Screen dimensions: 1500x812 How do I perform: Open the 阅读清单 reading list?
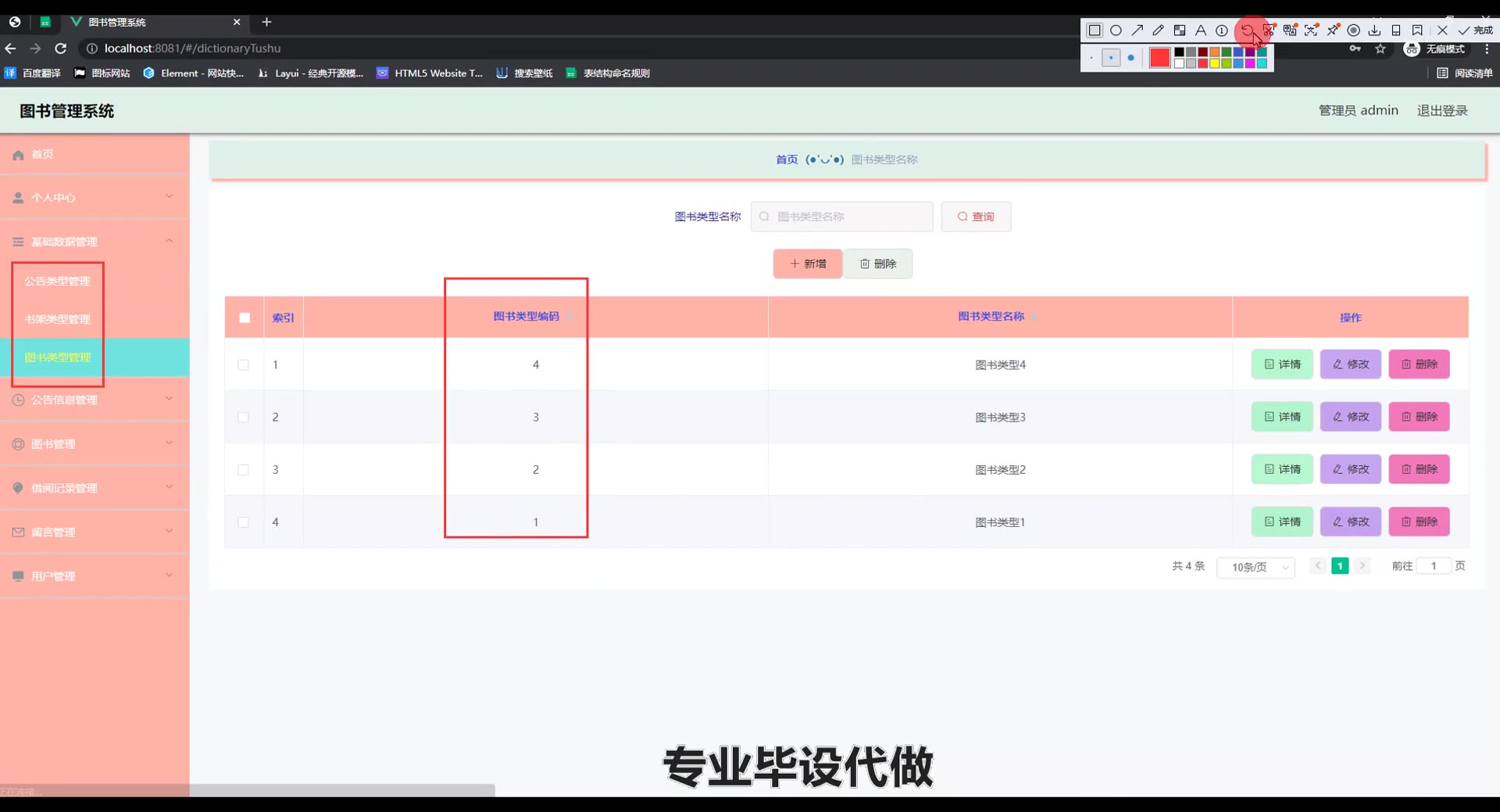click(x=1465, y=73)
